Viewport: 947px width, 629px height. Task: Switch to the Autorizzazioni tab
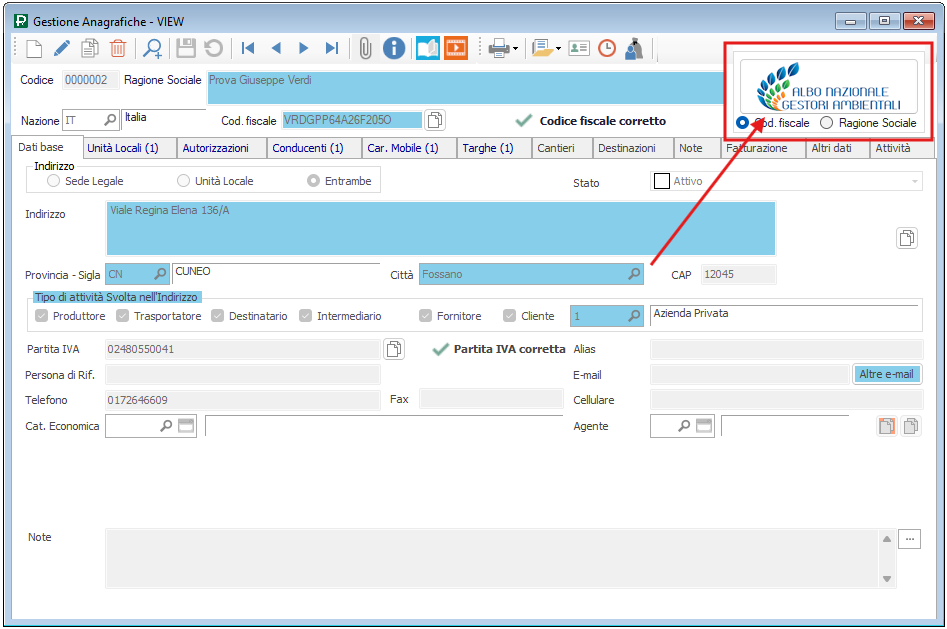(222, 148)
